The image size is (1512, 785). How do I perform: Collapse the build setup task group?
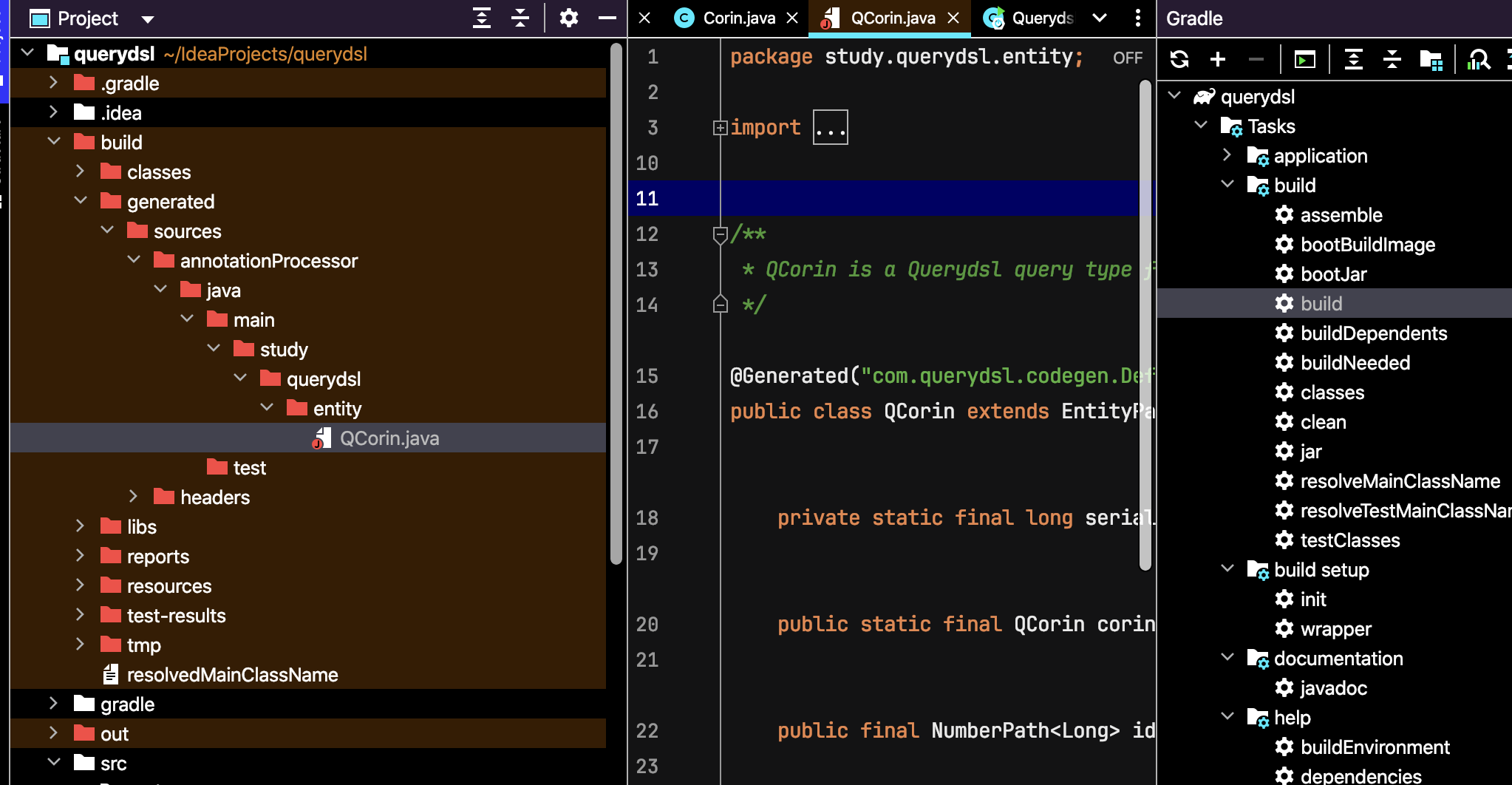1227,569
